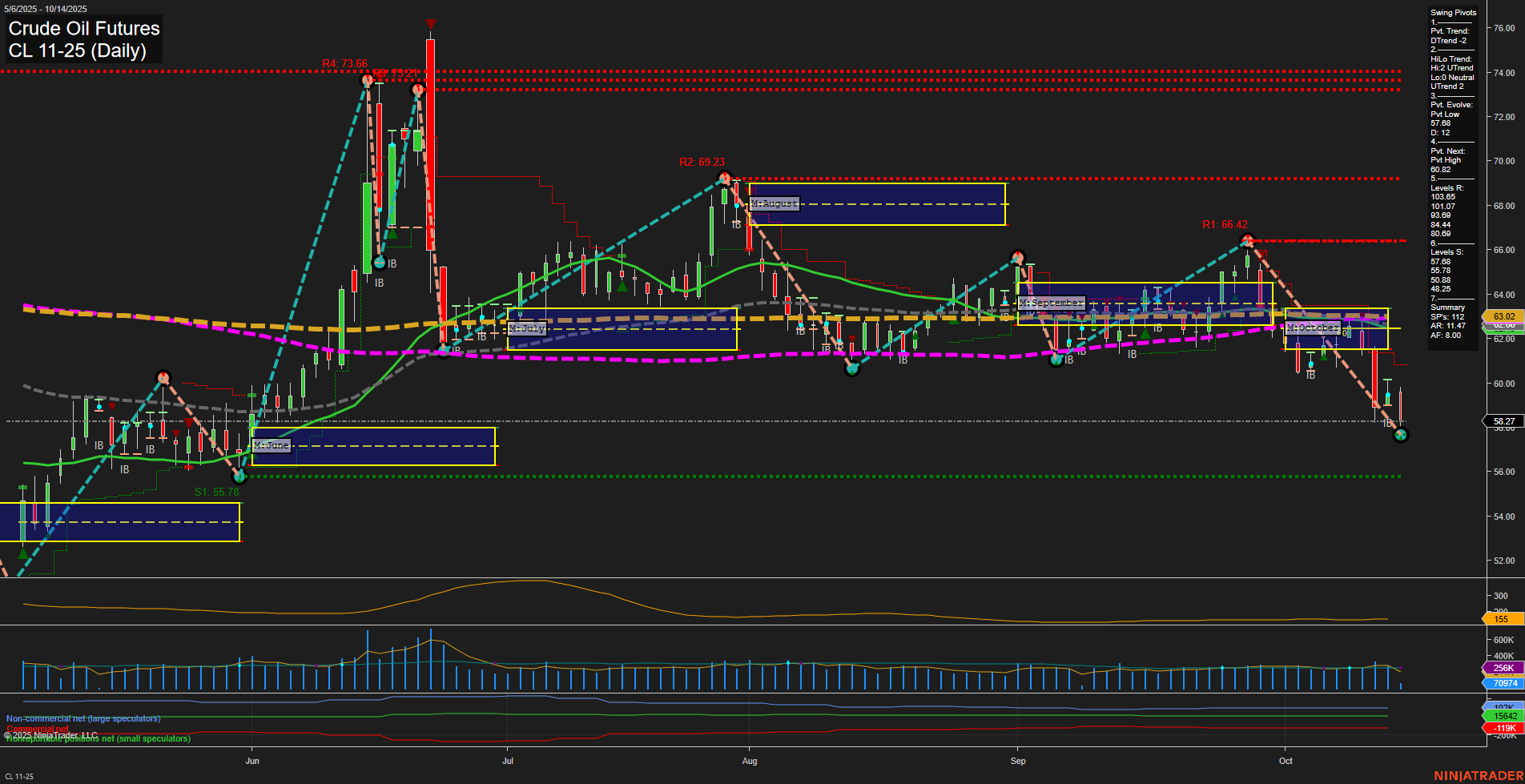
Task: Toggle the Non-commercial net (large speculators) legend
Action: tap(82, 718)
